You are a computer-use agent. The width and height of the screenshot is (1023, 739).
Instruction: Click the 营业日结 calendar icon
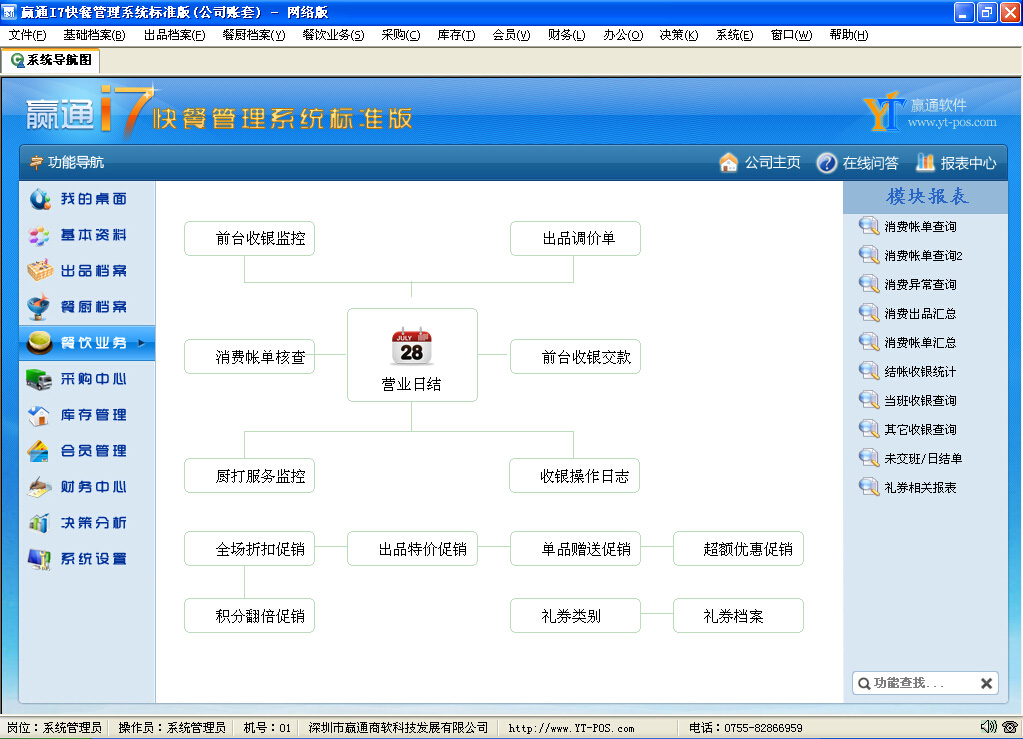[412, 346]
